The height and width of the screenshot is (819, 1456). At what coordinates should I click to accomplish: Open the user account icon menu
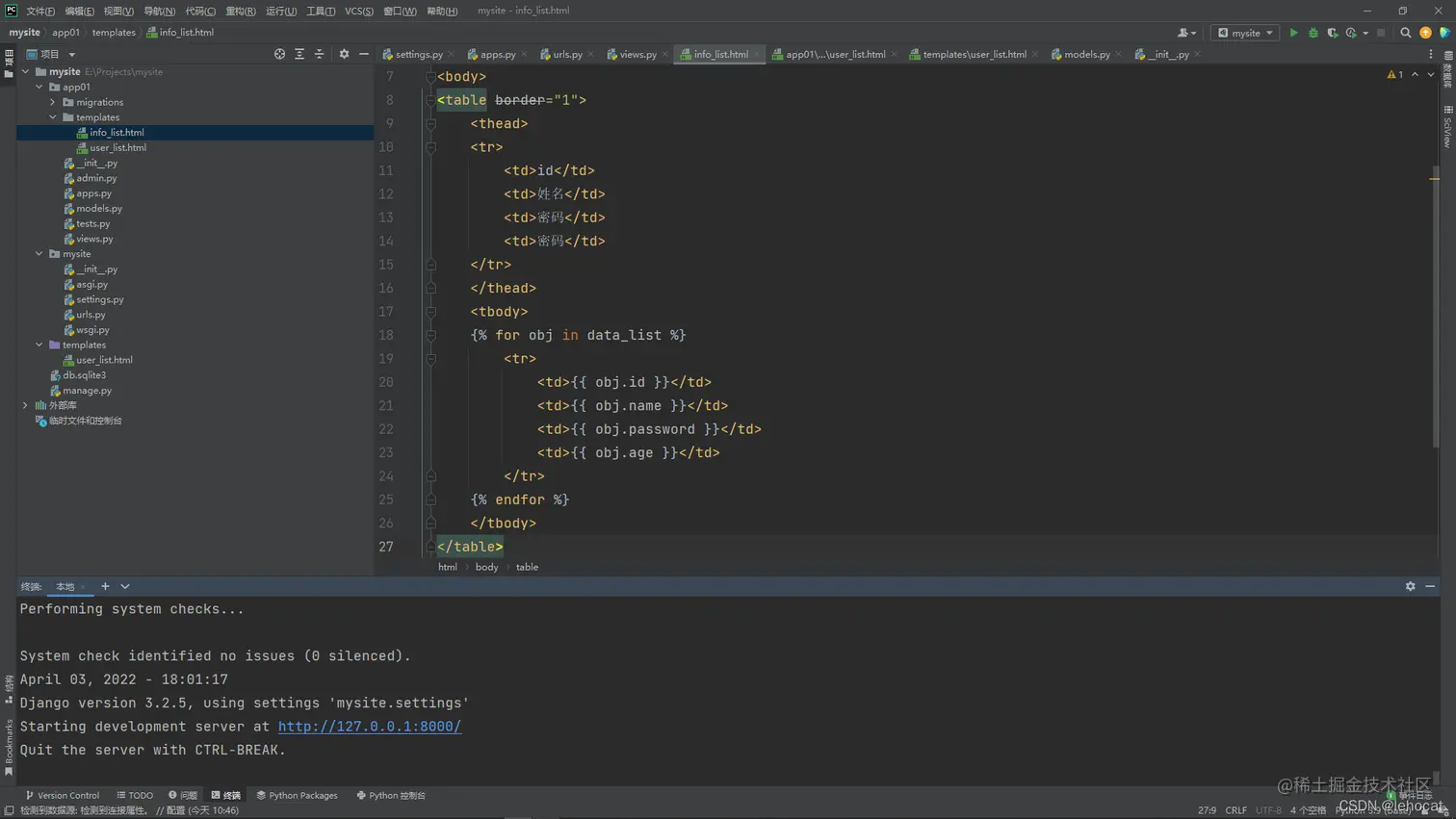[x=1186, y=33]
